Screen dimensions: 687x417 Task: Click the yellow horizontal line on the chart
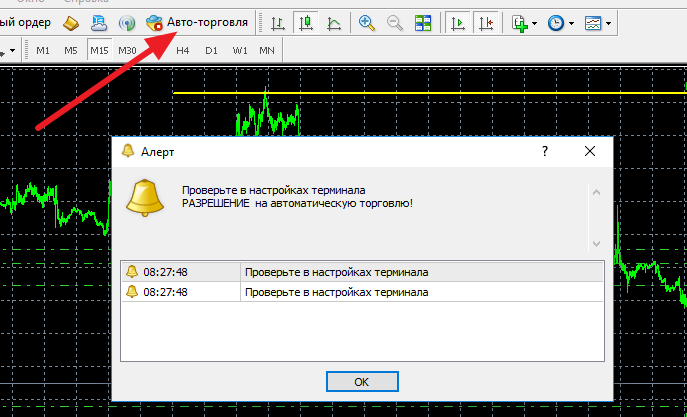point(429,93)
